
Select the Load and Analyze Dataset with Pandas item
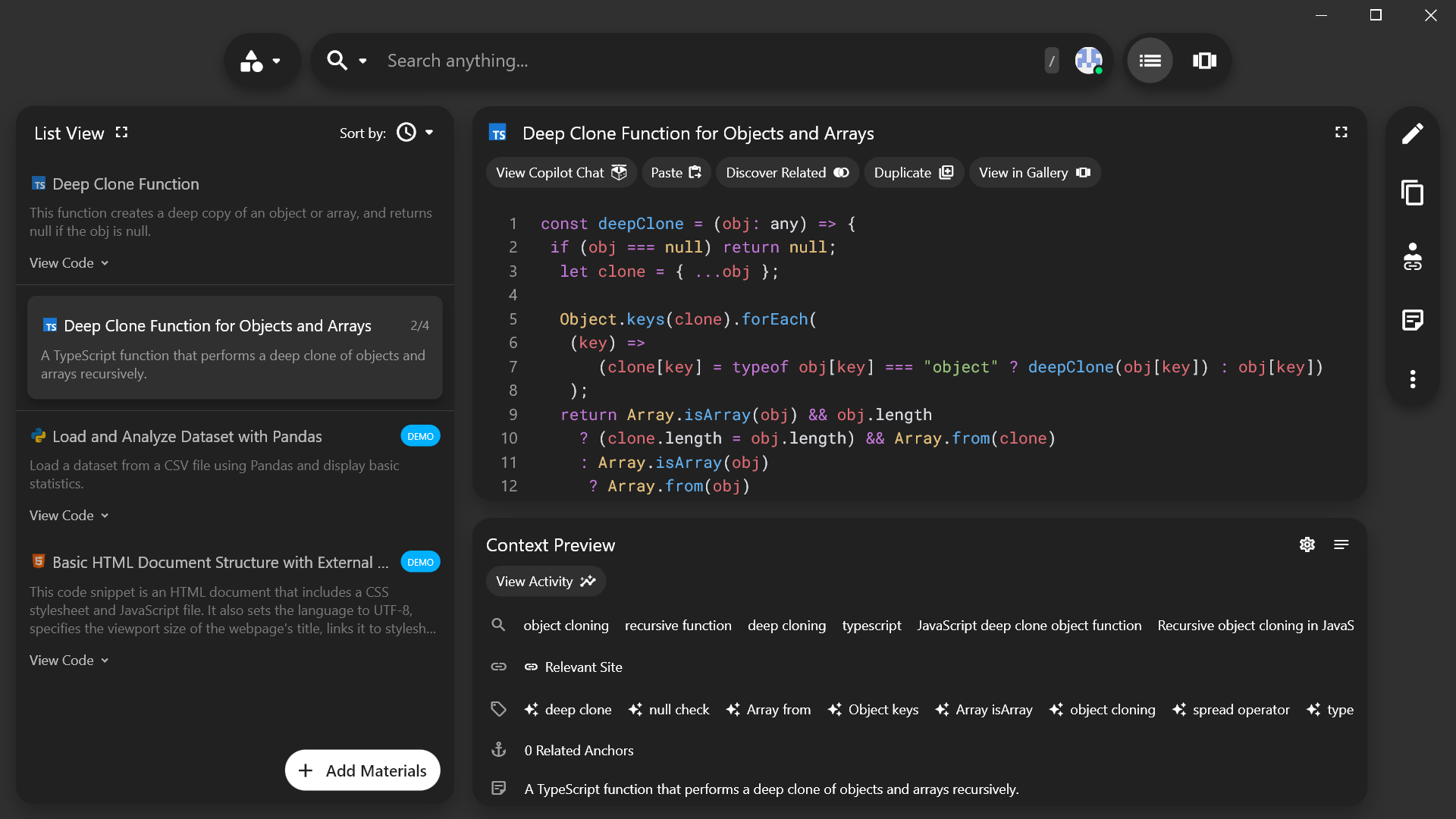click(187, 437)
